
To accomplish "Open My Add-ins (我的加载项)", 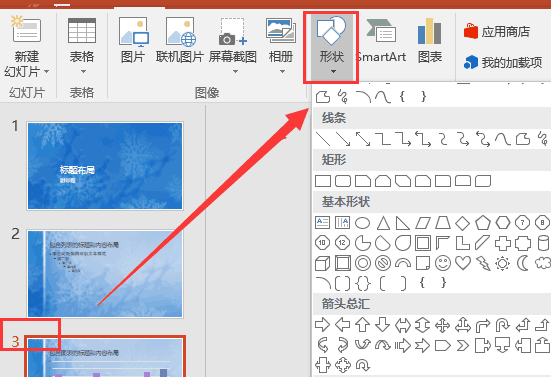I will 503,63.
